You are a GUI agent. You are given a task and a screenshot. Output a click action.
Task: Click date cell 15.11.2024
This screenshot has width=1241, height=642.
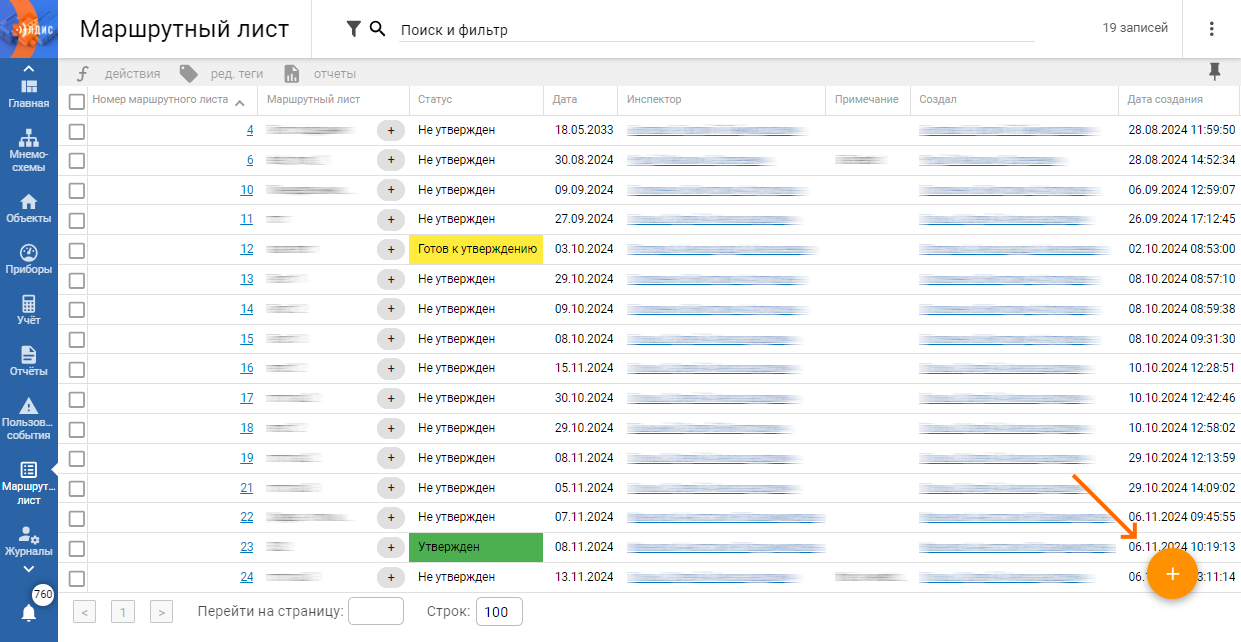coord(584,368)
